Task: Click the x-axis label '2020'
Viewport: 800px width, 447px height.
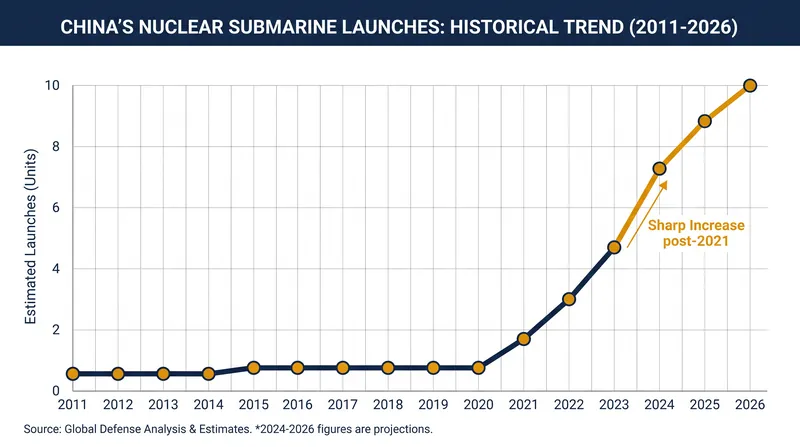Action: click(479, 405)
